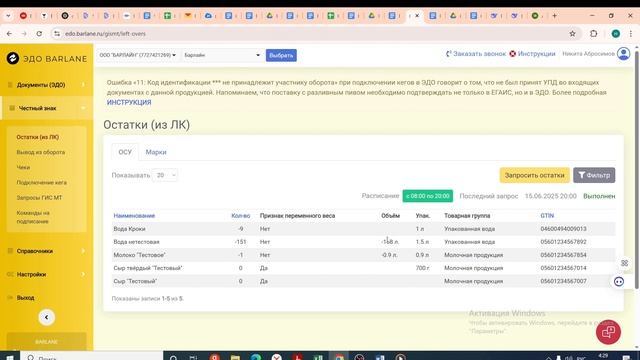The image size is (640, 360).
Task: Click the Фильтр button
Action: (594, 175)
